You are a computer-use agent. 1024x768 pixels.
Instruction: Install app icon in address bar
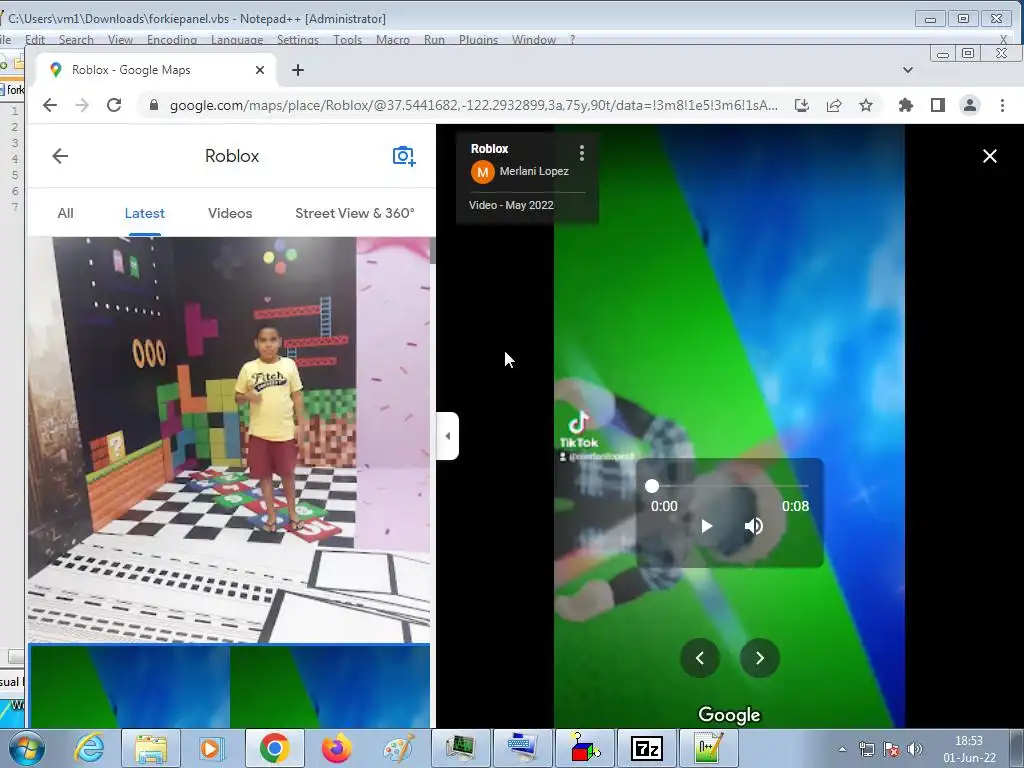point(802,105)
